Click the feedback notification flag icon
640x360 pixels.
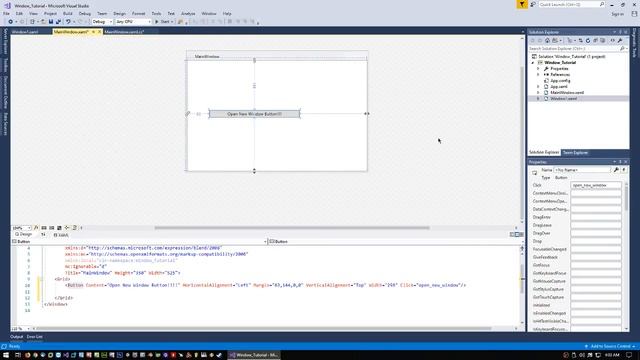[522, 4]
